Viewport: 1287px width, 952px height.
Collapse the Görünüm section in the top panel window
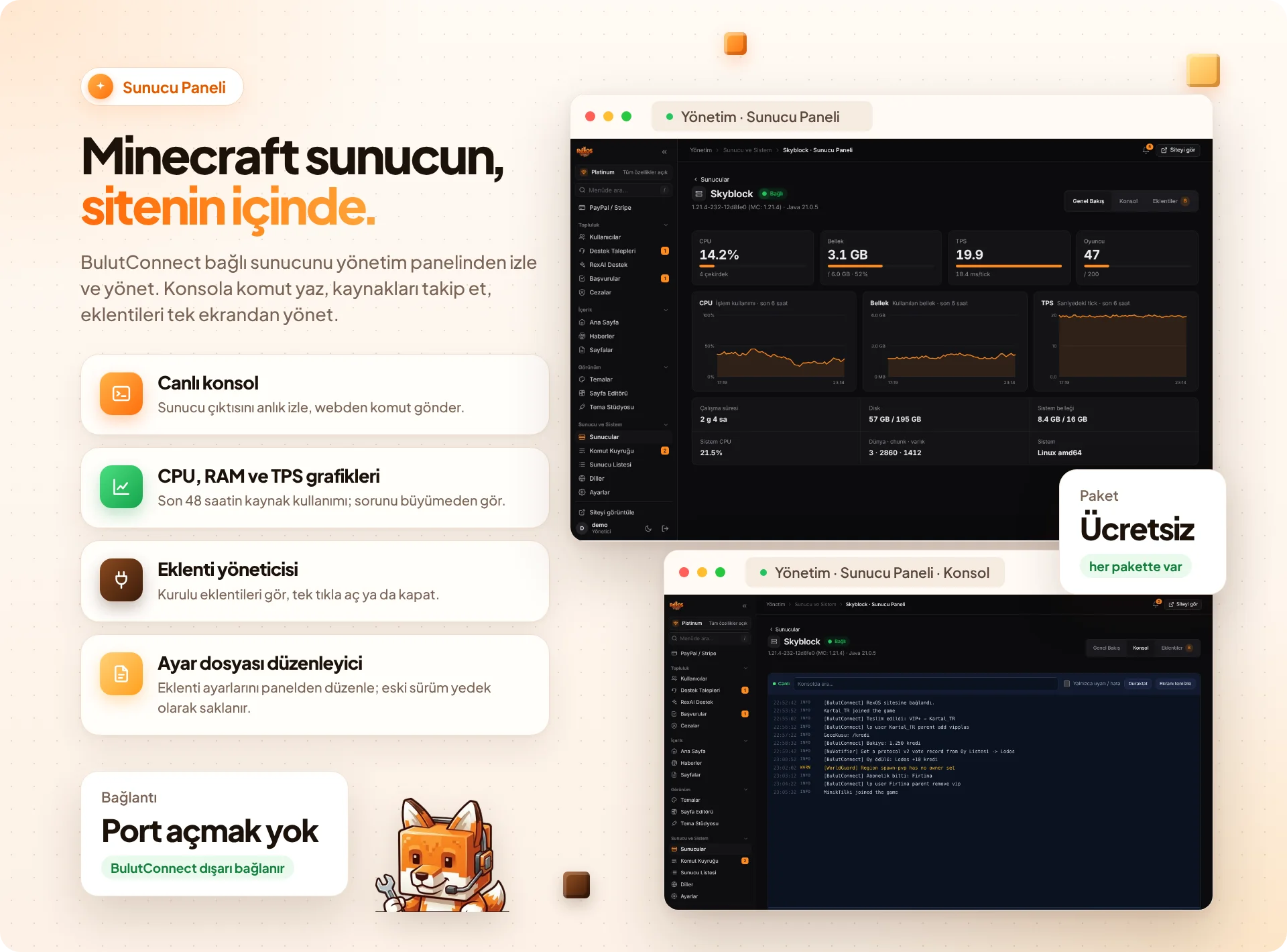click(x=666, y=367)
